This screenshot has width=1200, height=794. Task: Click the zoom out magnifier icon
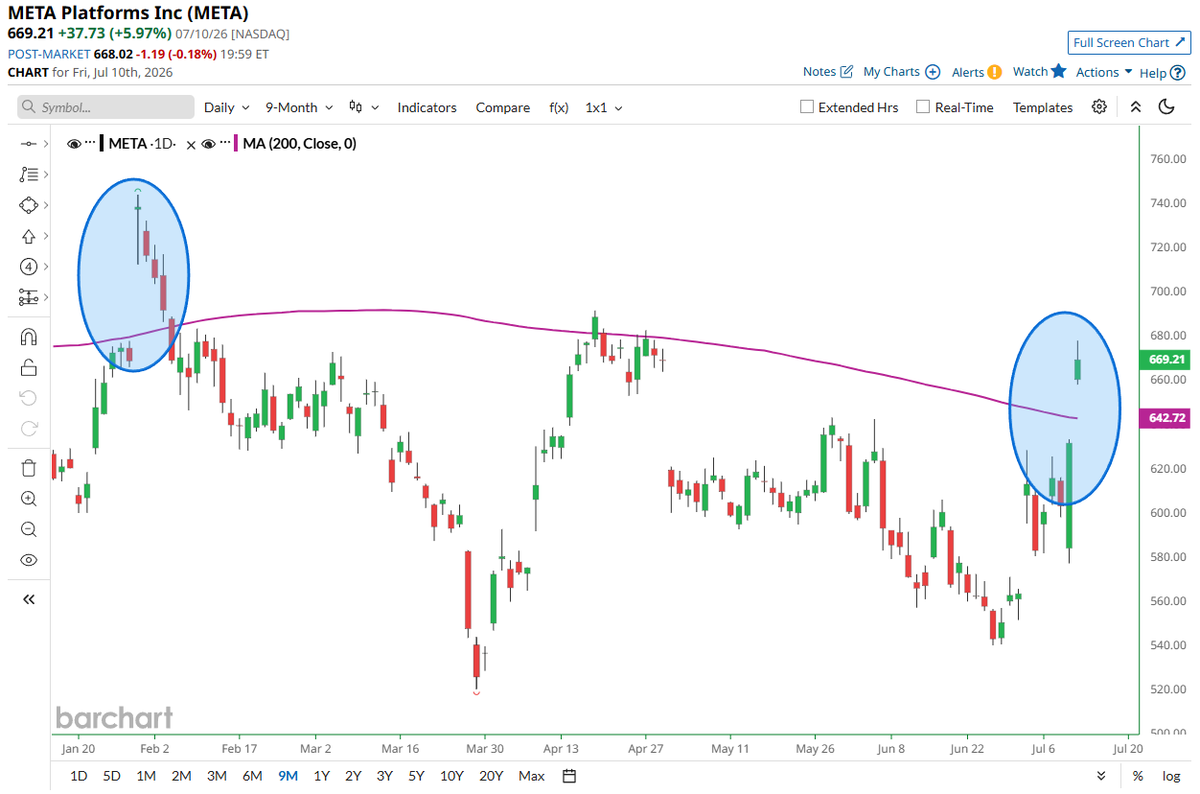pos(28,529)
